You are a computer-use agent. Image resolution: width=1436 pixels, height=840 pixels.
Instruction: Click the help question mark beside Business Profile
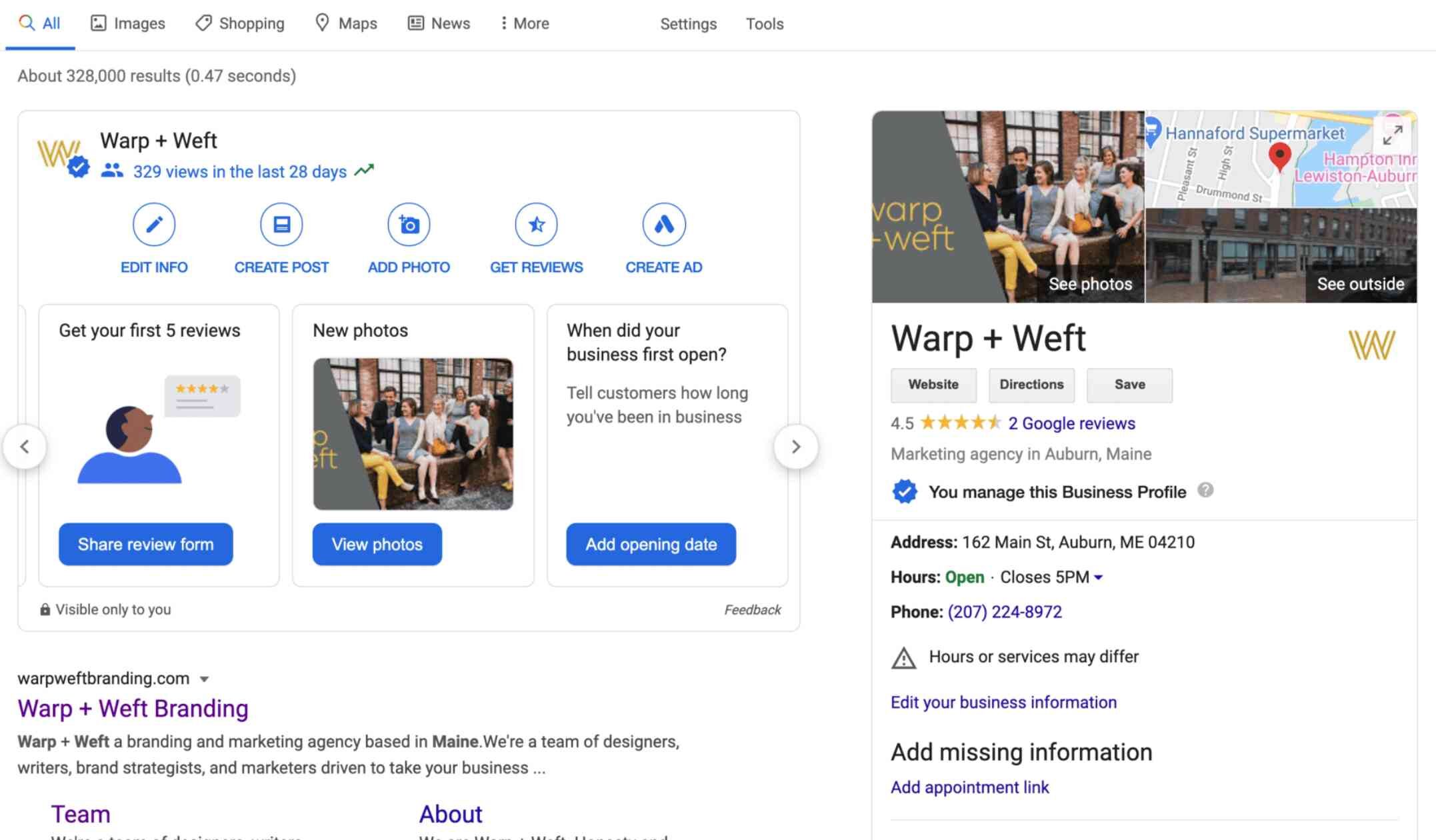coord(1205,491)
